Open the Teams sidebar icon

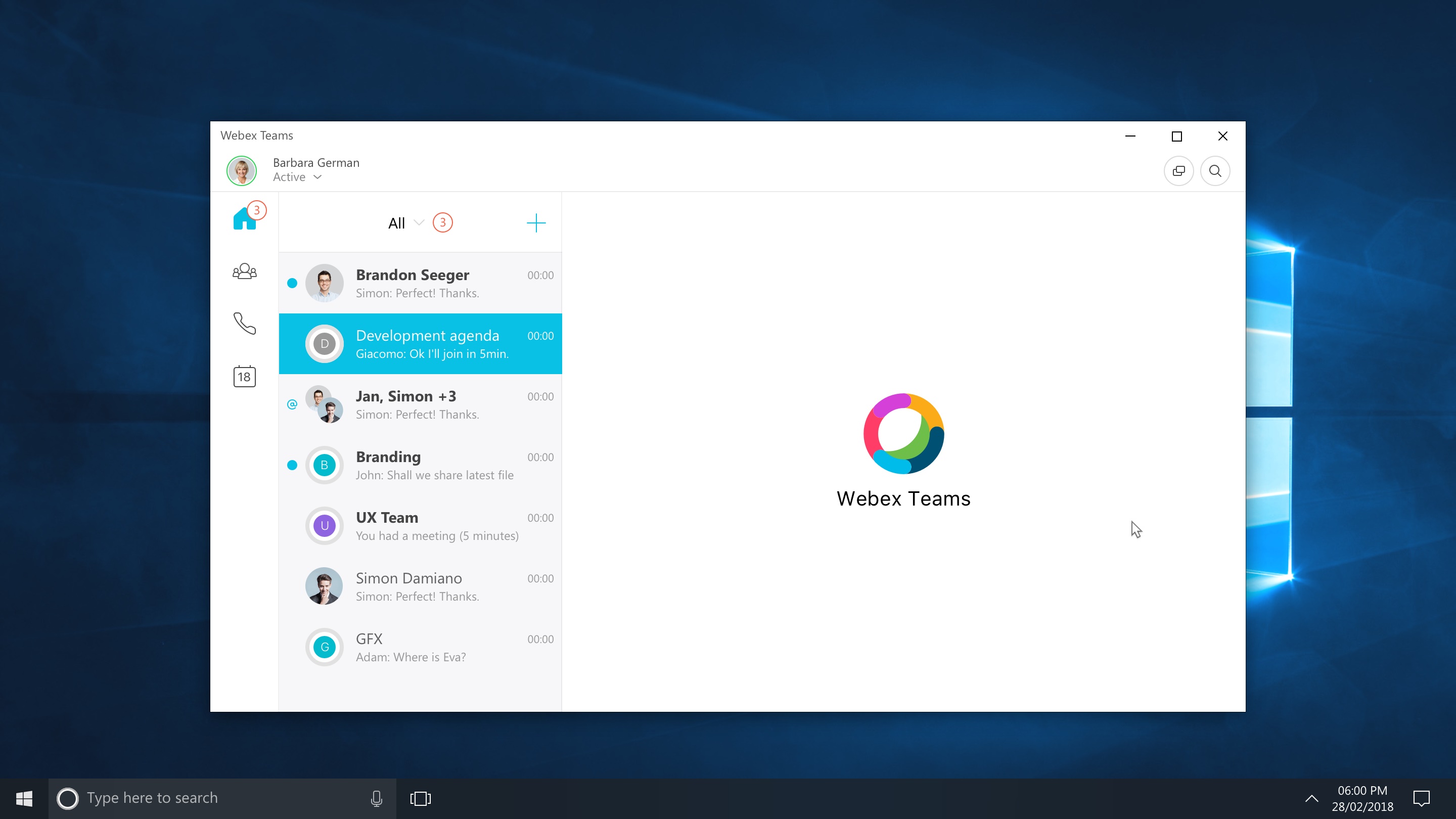(244, 272)
